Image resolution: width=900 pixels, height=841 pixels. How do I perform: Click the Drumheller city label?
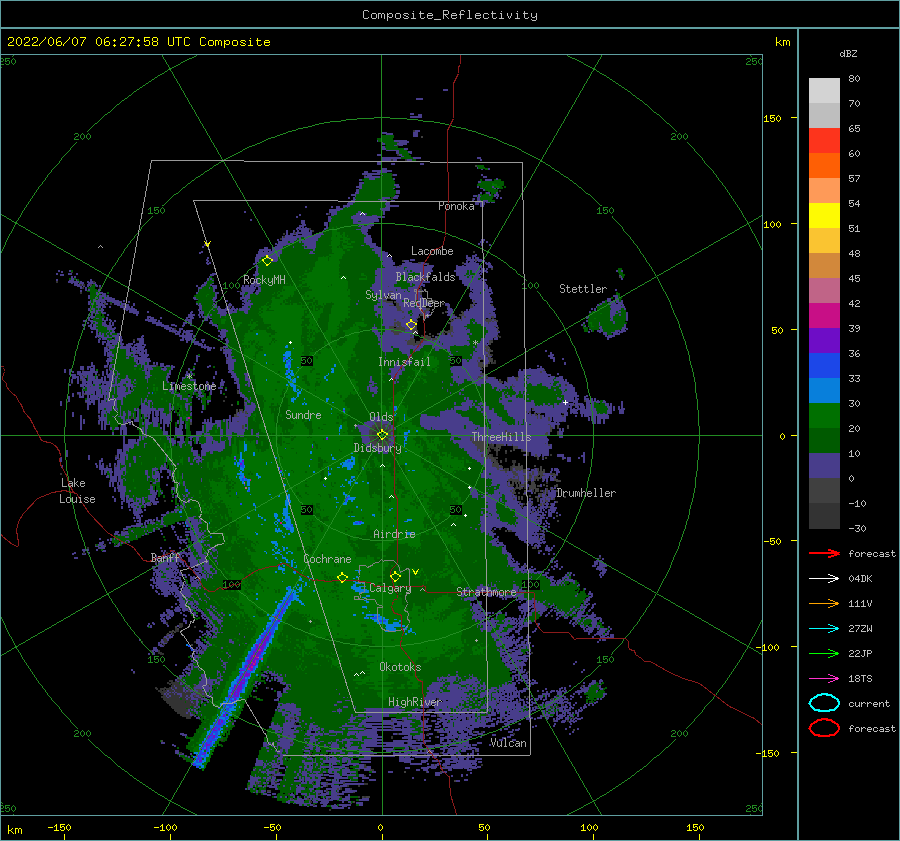(x=586, y=493)
